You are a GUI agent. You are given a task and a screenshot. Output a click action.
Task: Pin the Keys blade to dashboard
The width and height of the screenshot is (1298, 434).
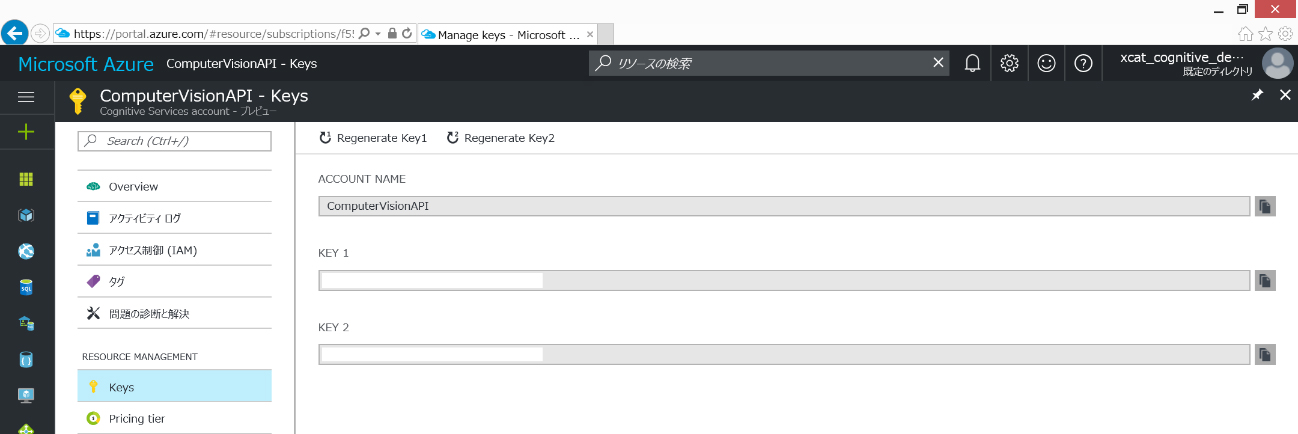[1257, 95]
